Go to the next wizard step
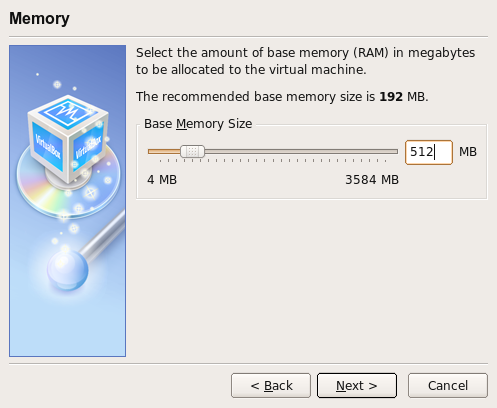The image size is (497, 408). coord(357,385)
